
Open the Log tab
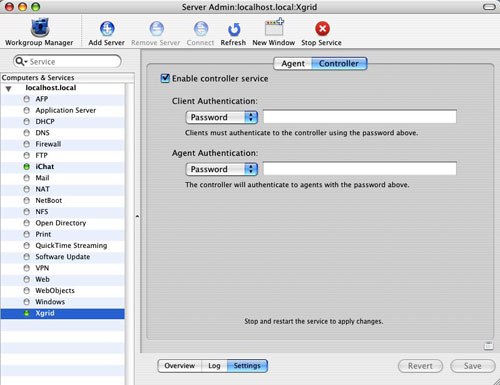click(214, 366)
